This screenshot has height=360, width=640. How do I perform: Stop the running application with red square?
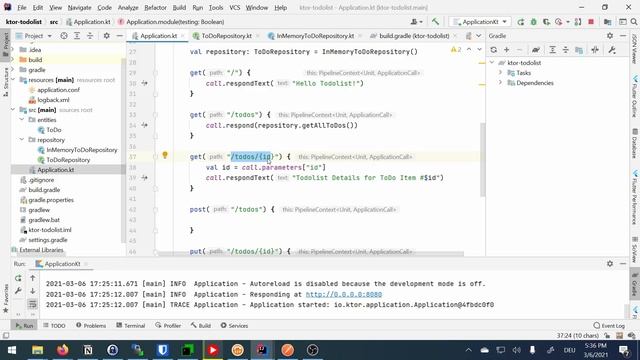point(591,22)
